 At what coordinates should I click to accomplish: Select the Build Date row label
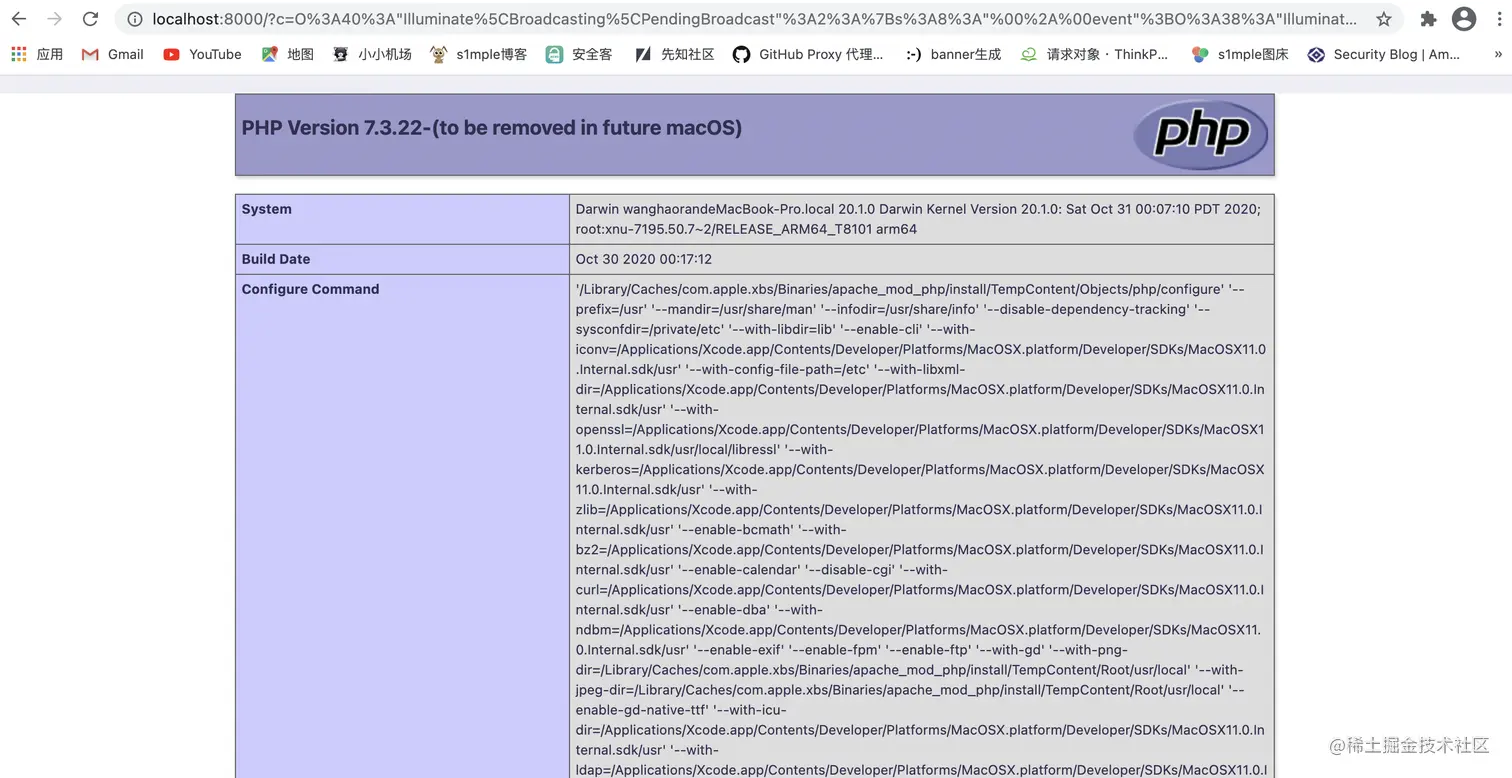tap(276, 259)
